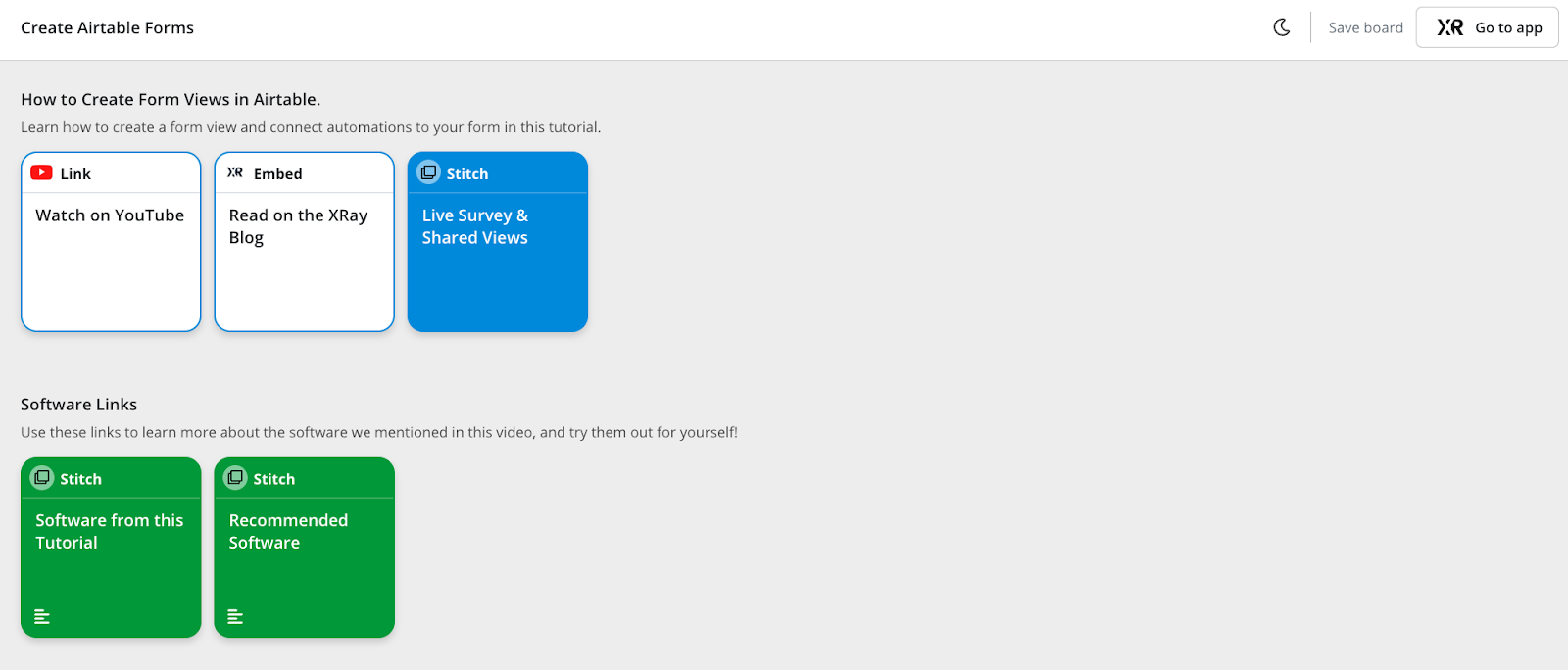Open the Recommended Software card
This screenshot has height=670, width=1568.
tap(305, 547)
